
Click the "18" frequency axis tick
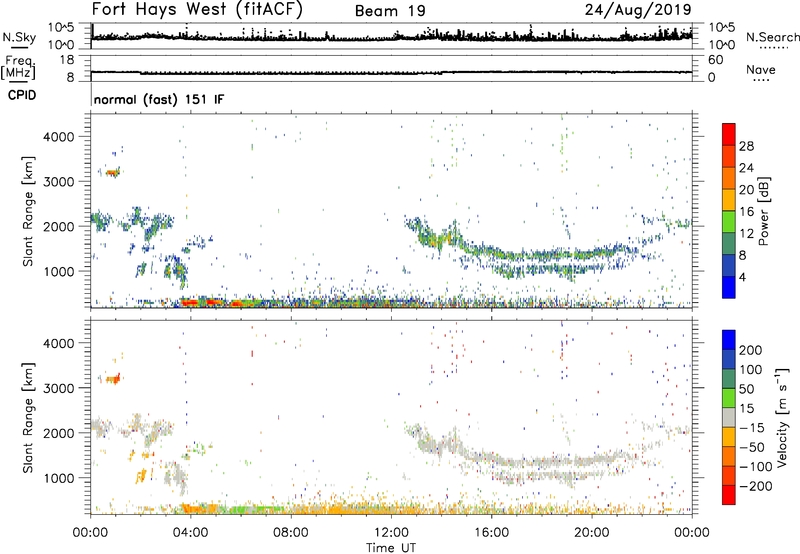[67, 60]
